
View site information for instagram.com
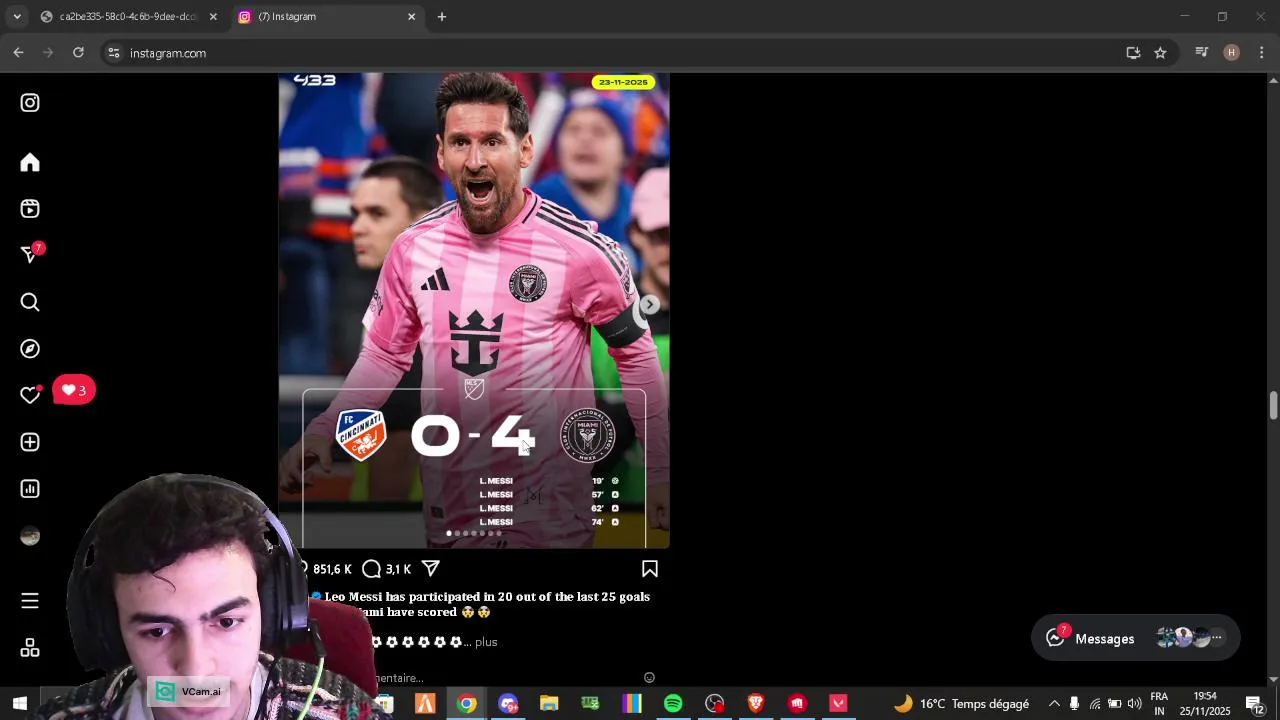[113, 53]
